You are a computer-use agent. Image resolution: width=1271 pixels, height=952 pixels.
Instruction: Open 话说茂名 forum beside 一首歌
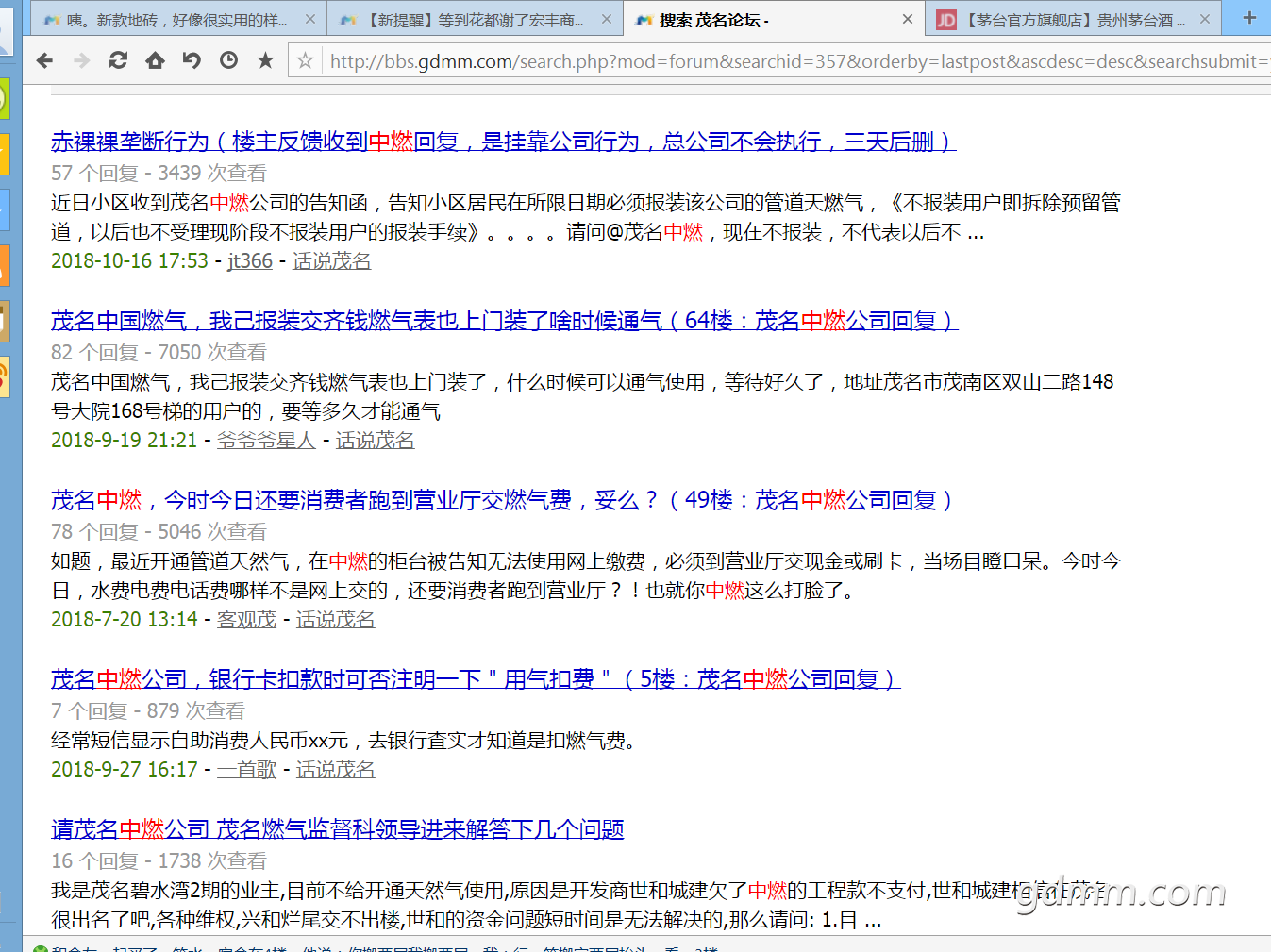point(336,770)
